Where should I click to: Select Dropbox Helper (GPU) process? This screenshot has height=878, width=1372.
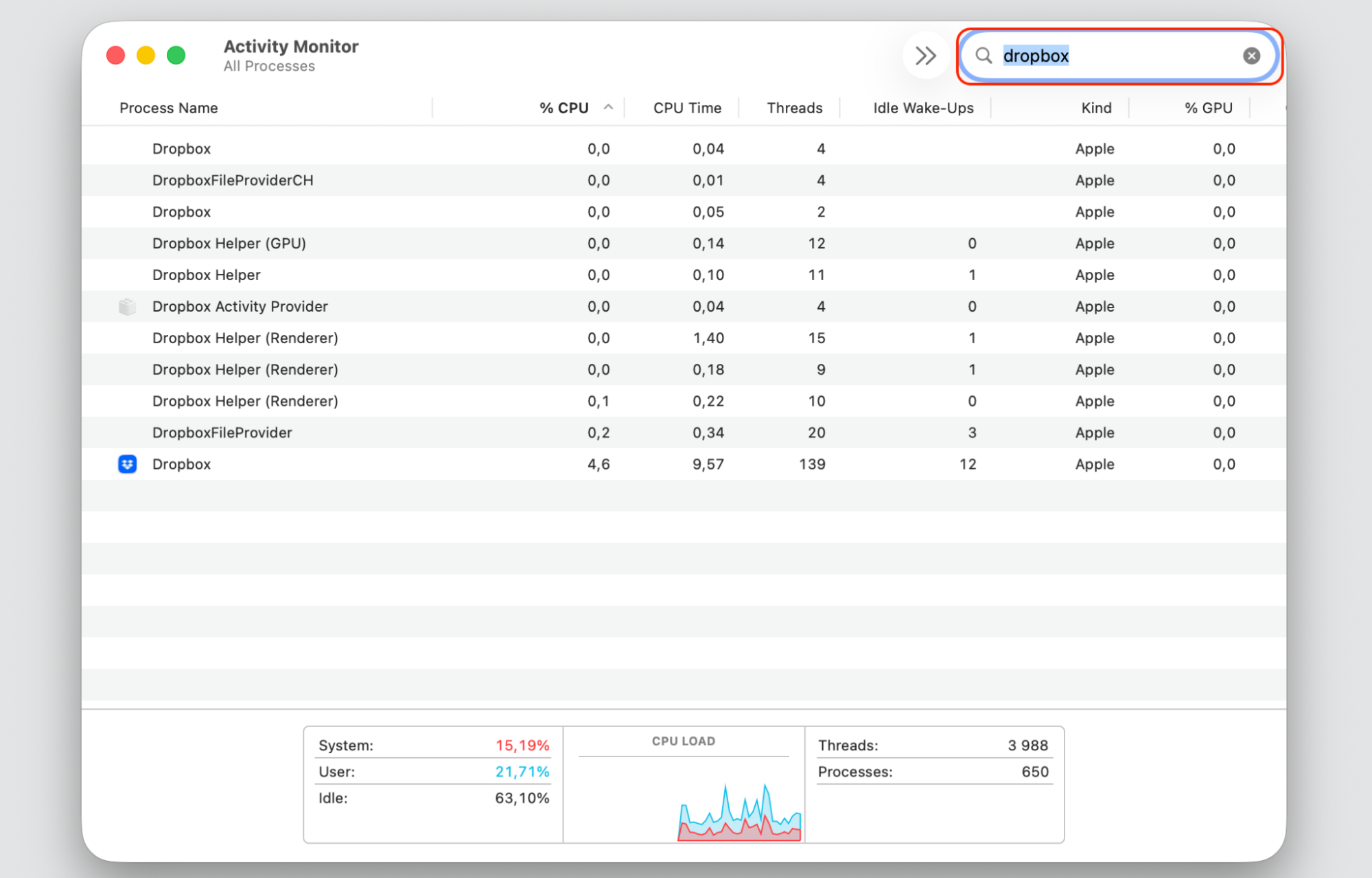(684, 243)
